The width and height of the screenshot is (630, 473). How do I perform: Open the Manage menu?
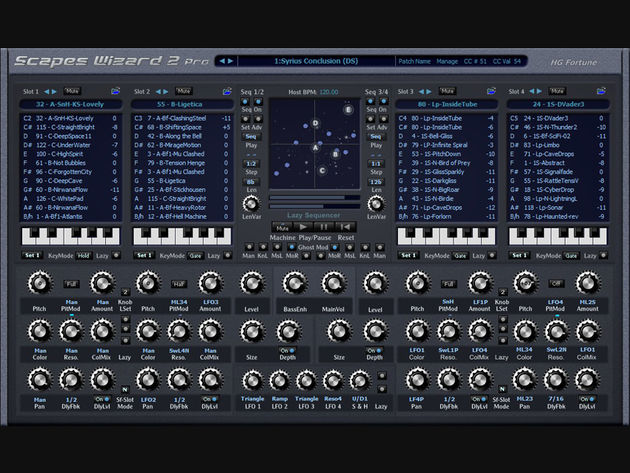pos(447,61)
